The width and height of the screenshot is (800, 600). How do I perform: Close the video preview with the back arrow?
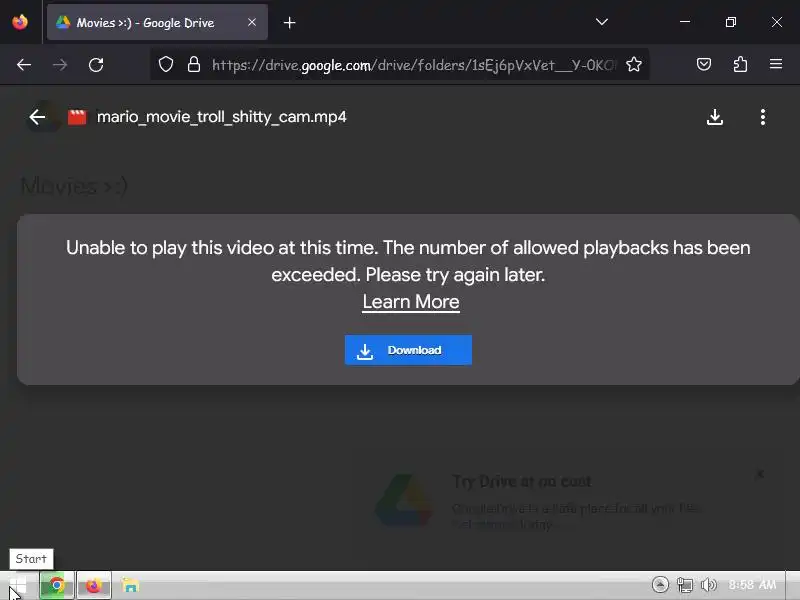(x=37, y=117)
